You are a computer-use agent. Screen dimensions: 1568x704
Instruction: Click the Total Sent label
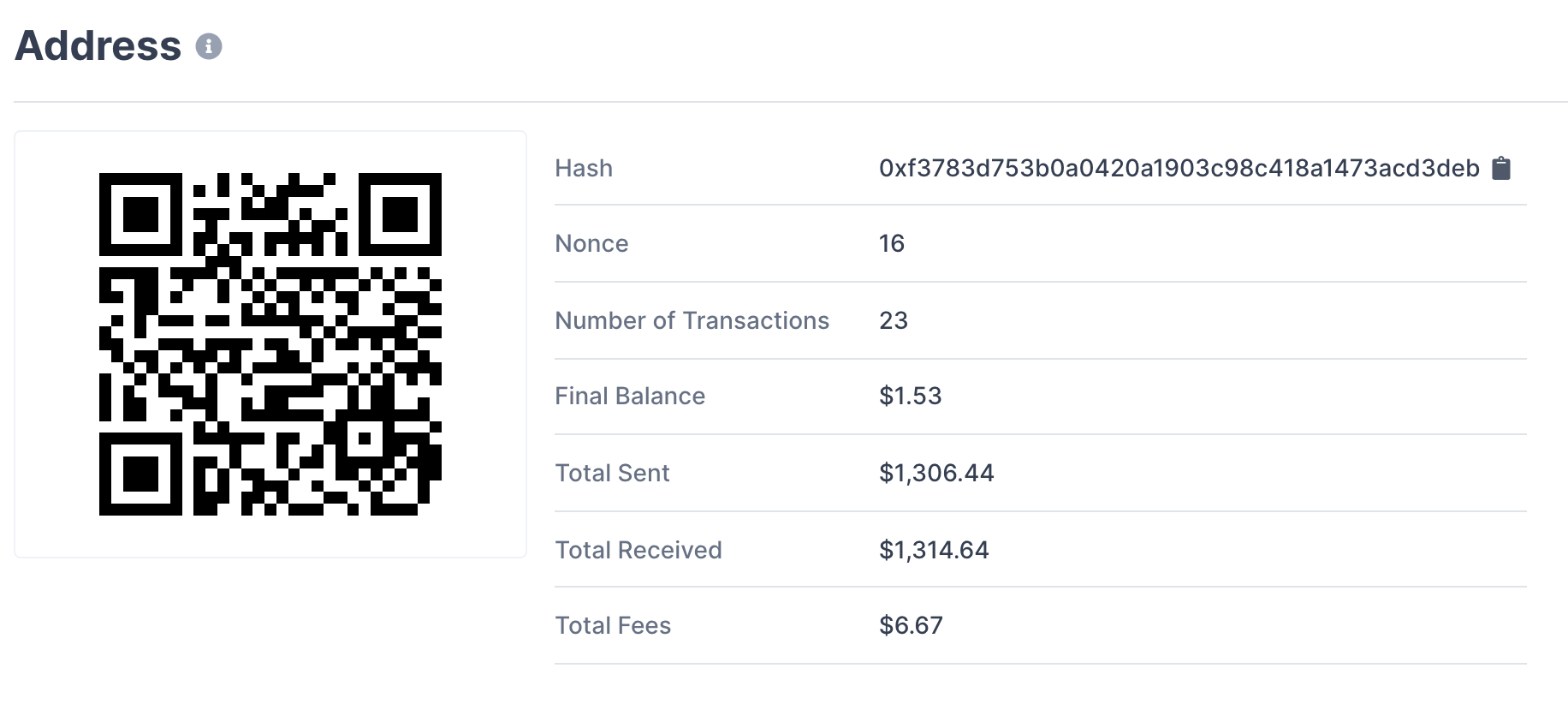click(612, 474)
